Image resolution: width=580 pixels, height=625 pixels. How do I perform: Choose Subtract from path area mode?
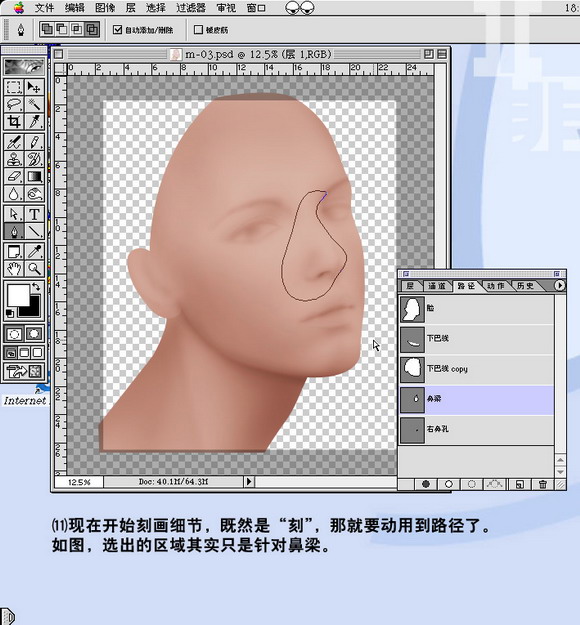point(62,29)
